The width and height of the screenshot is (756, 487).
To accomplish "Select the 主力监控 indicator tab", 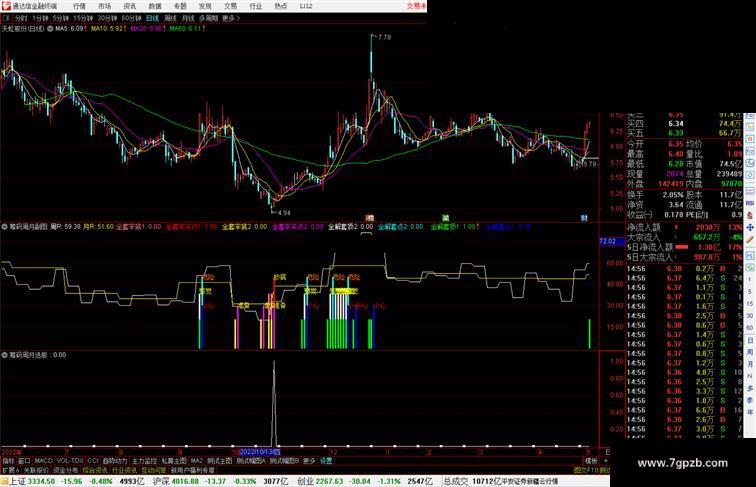I will coord(145,461).
